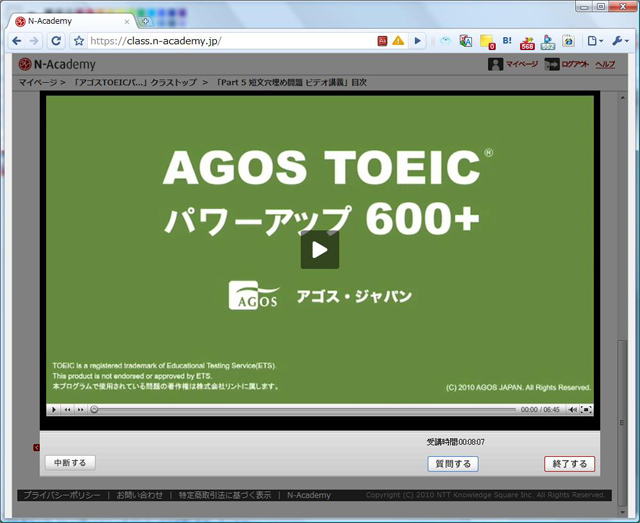The height and width of the screenshot is (523, 640).
Task: Start video with center play button
Action: [x=320, y=250]
